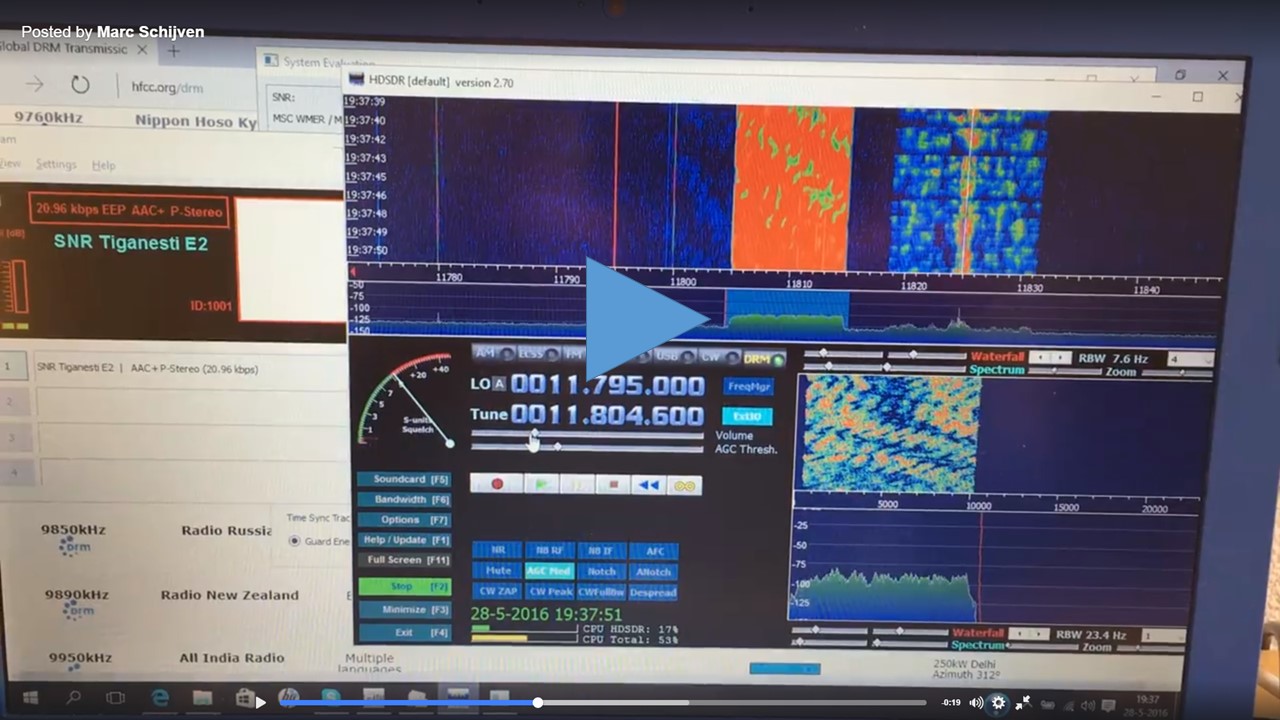Click Help / Update [F1]

pyautogui.click(x=405, y=540)
